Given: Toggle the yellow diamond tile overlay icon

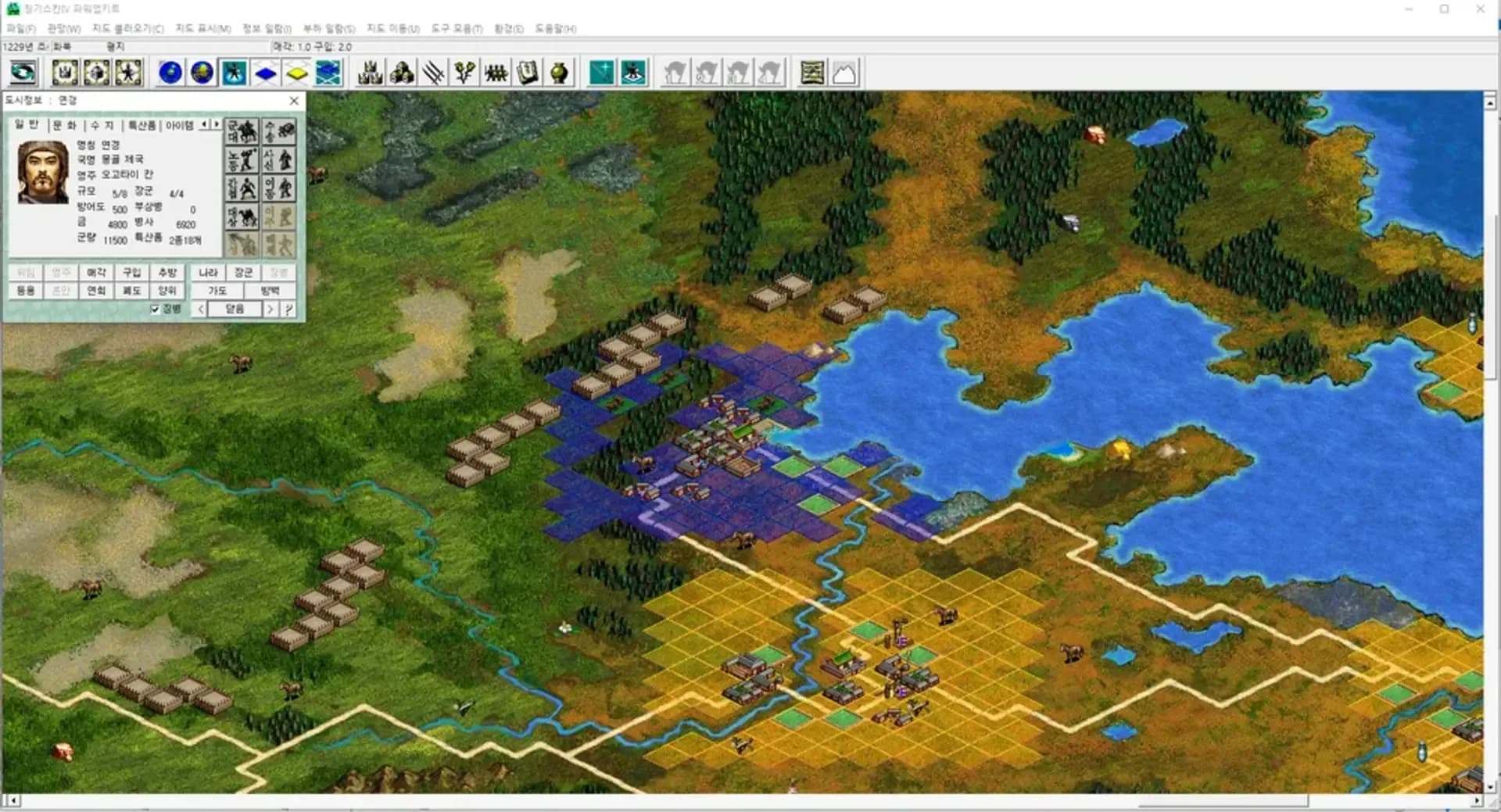Looking at the screenshot, I should point(297,73).
